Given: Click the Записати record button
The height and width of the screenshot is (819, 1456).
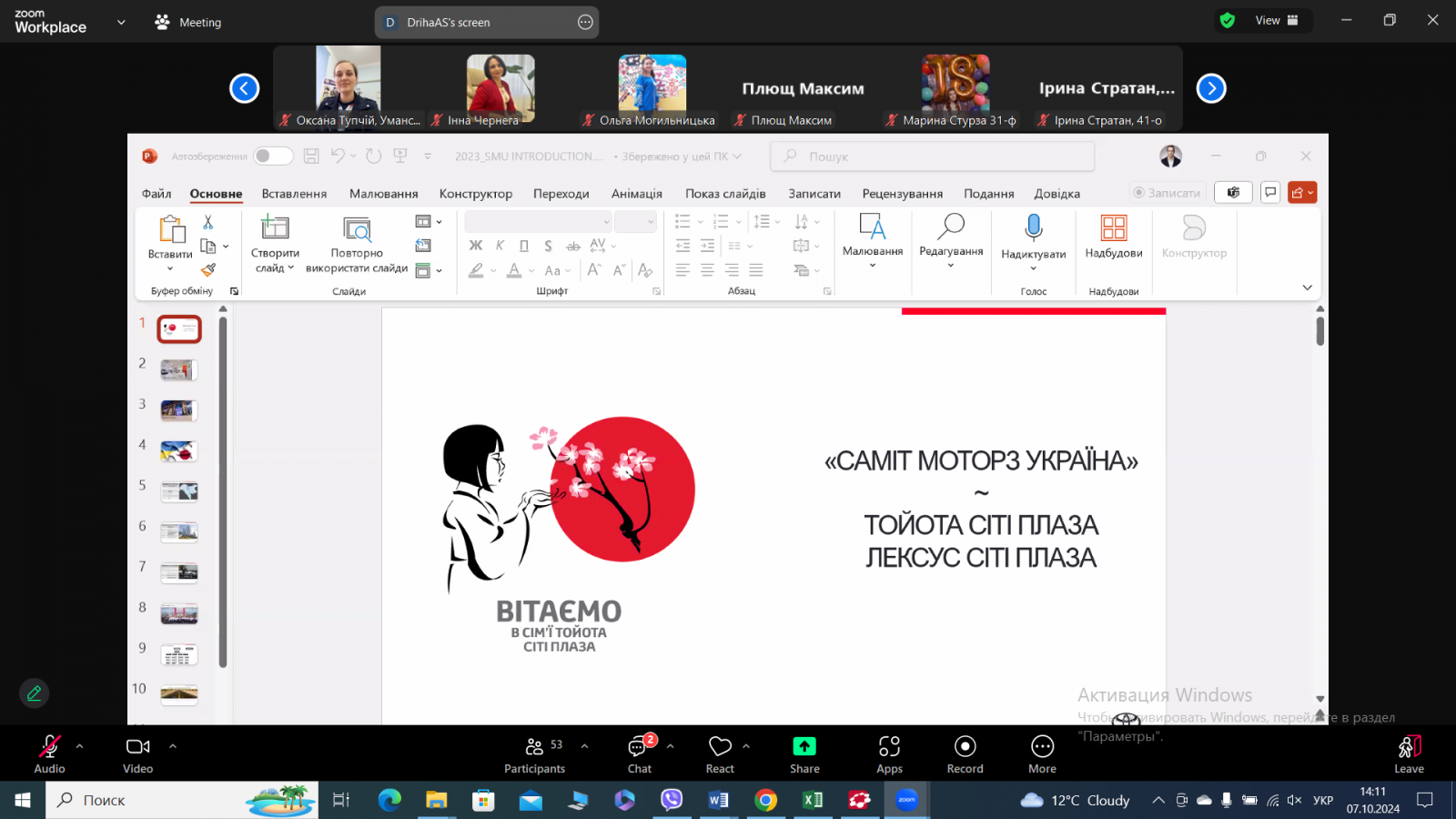Looking at the screenshot, I should 1168,193.
